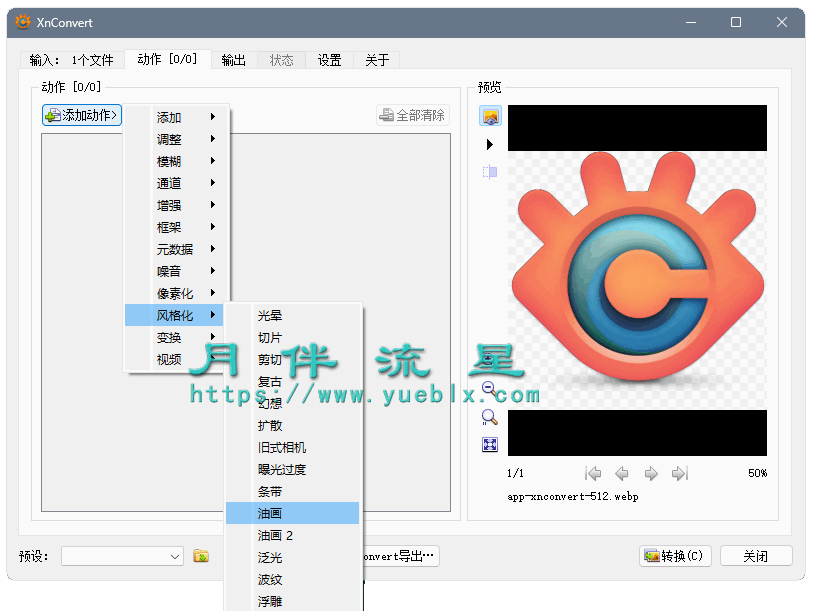815x611 pixels.
Task: Go to first preview image arrow
Action: pos(593,473)
